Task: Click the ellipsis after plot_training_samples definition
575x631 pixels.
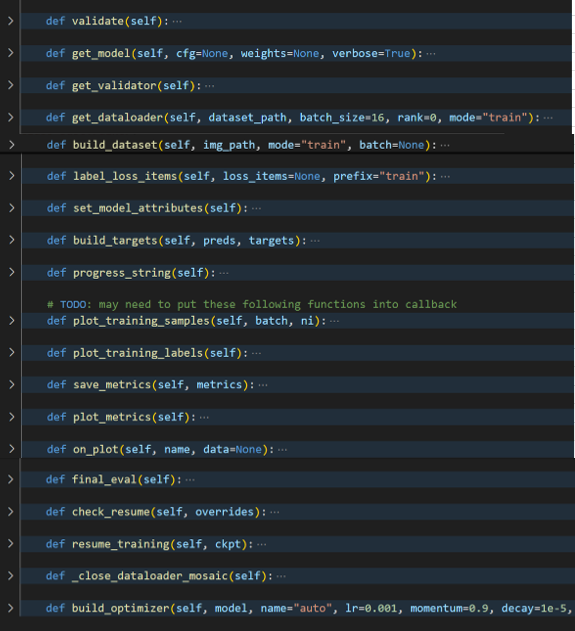Action: click(x=334, y=321)
